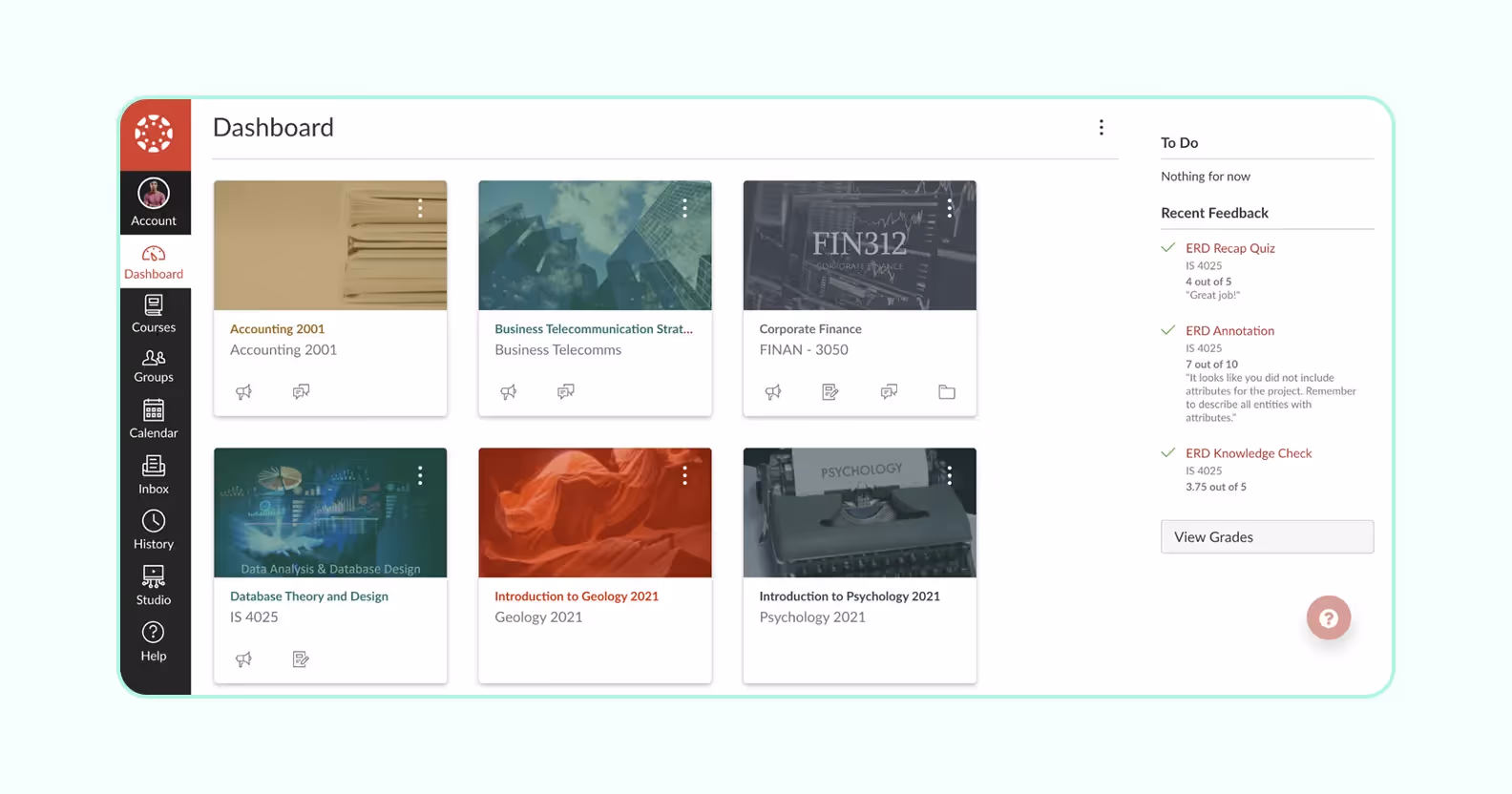The width and height of the screenshot is (1512, 794).
Task: Open Database Theory and Design announcements icon
Action: click(244, 658)
